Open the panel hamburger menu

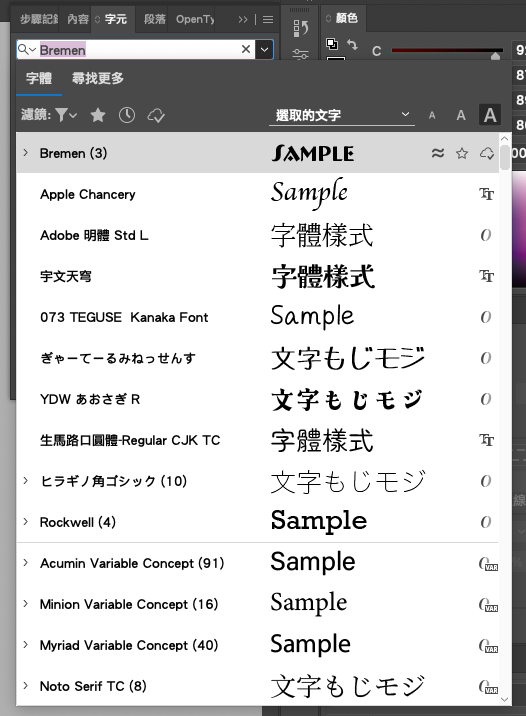268,19
